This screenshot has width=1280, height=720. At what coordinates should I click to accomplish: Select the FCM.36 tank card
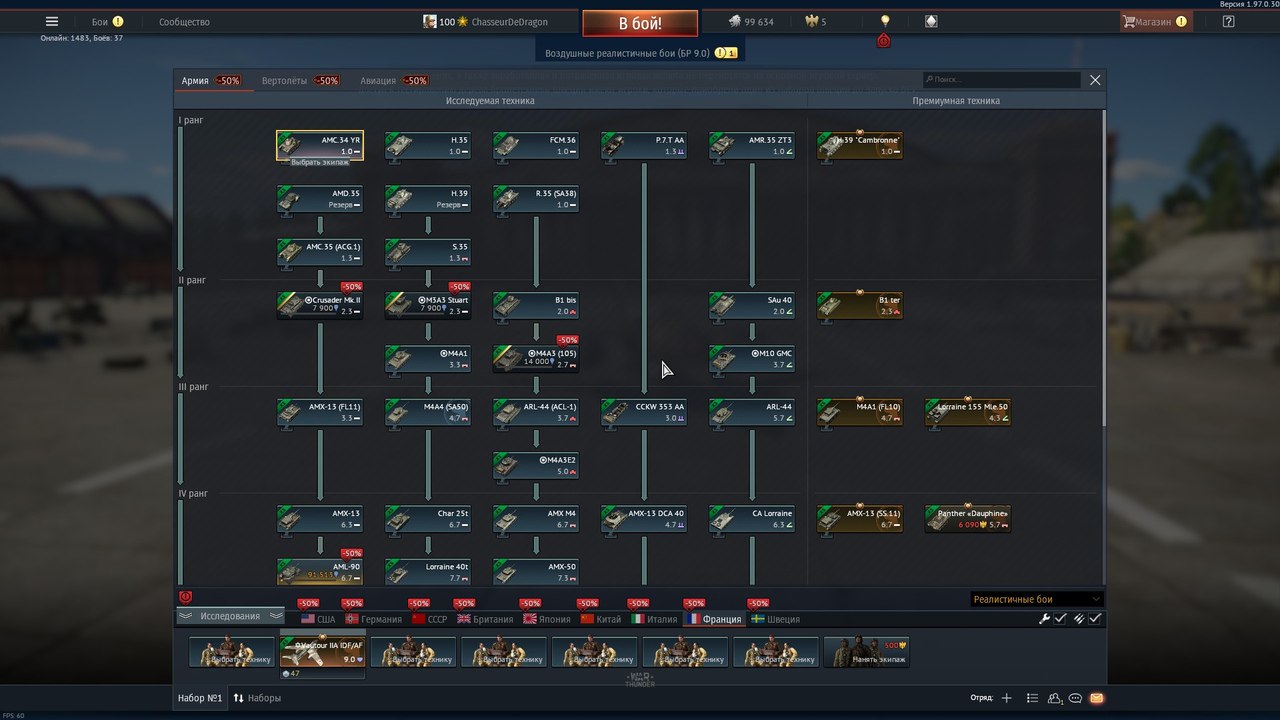[536, 146]
